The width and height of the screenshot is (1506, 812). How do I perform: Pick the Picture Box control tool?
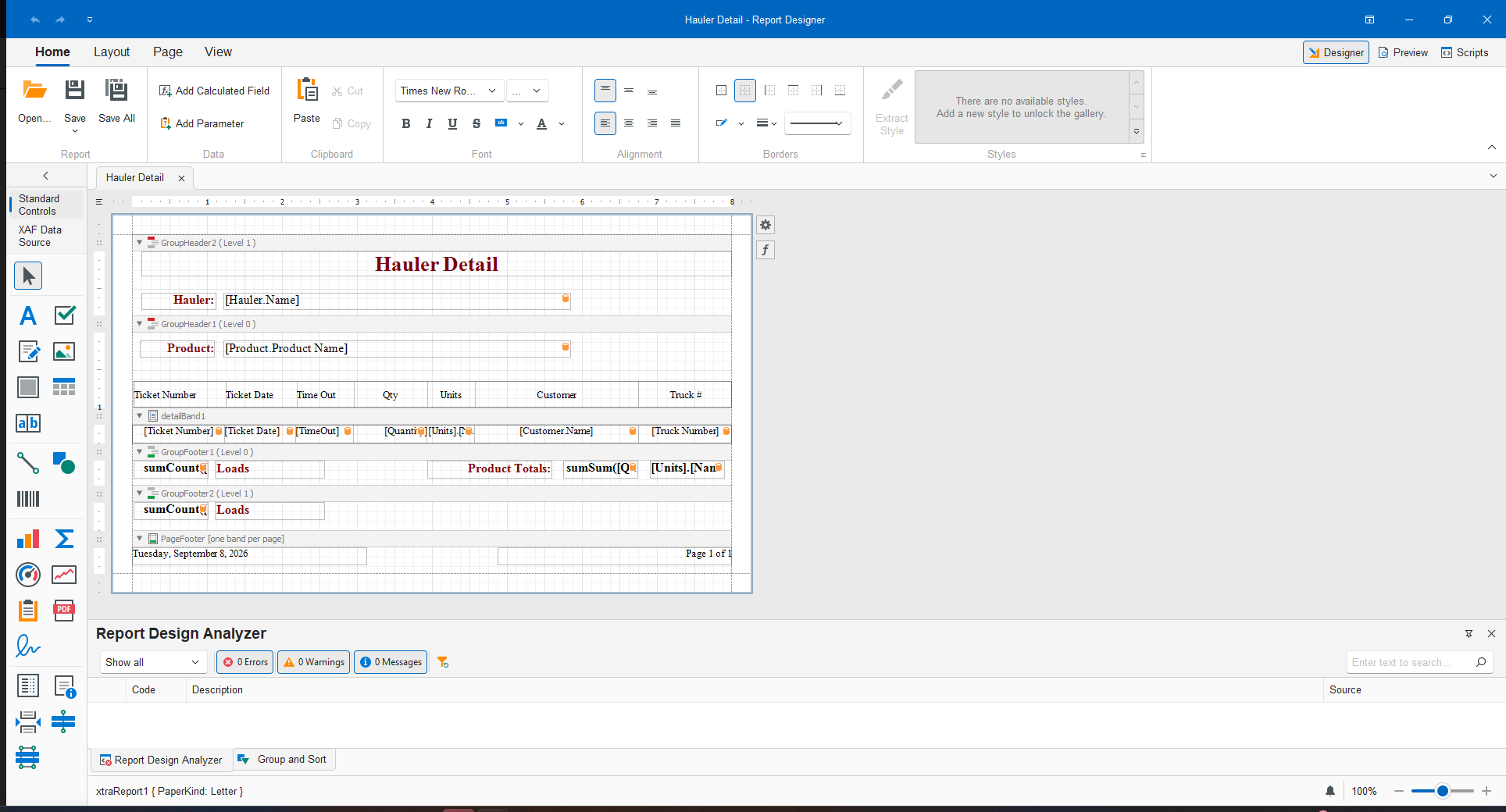(64, 351)
